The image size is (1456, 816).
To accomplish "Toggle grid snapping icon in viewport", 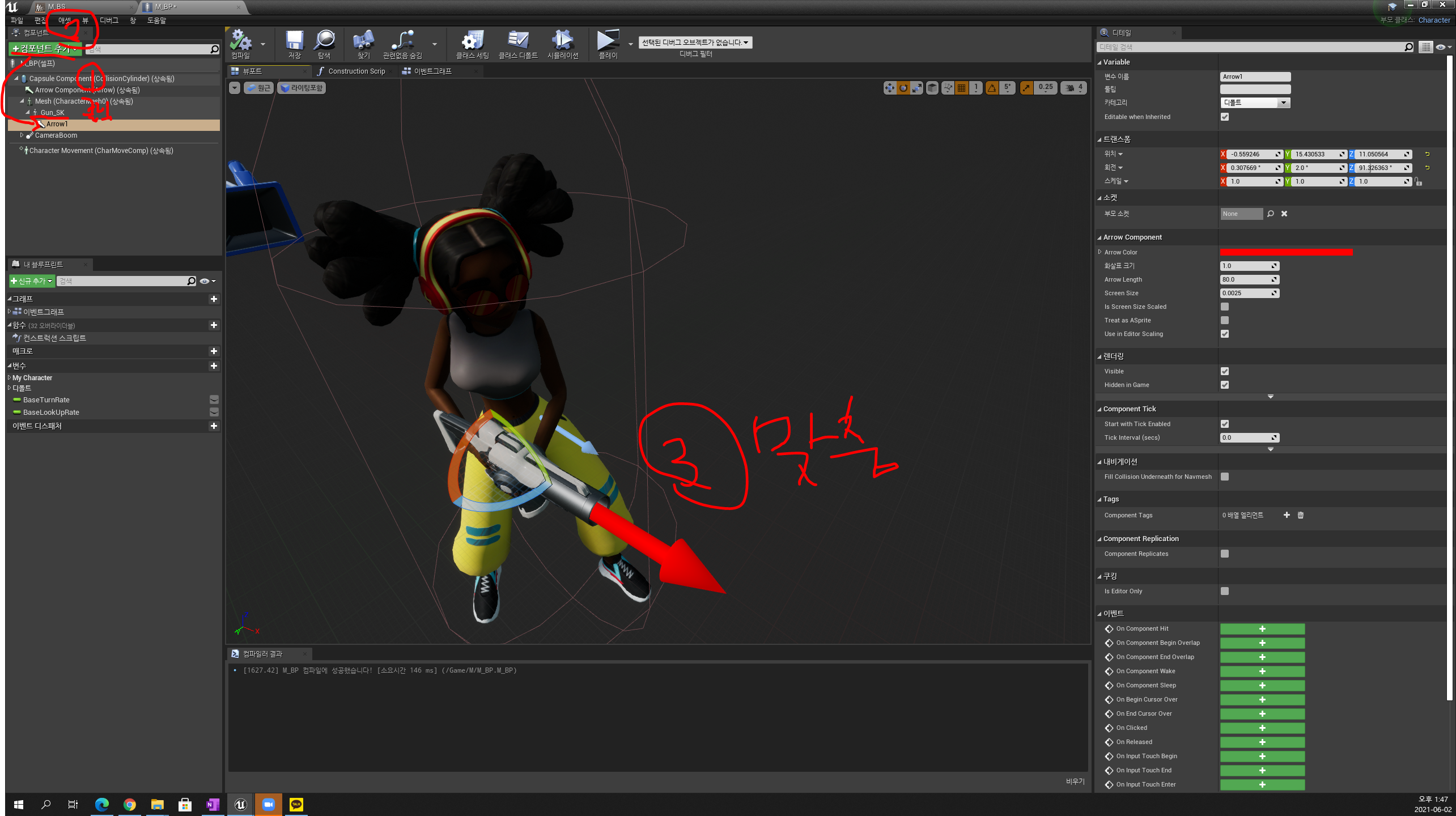I will point(961,88).
